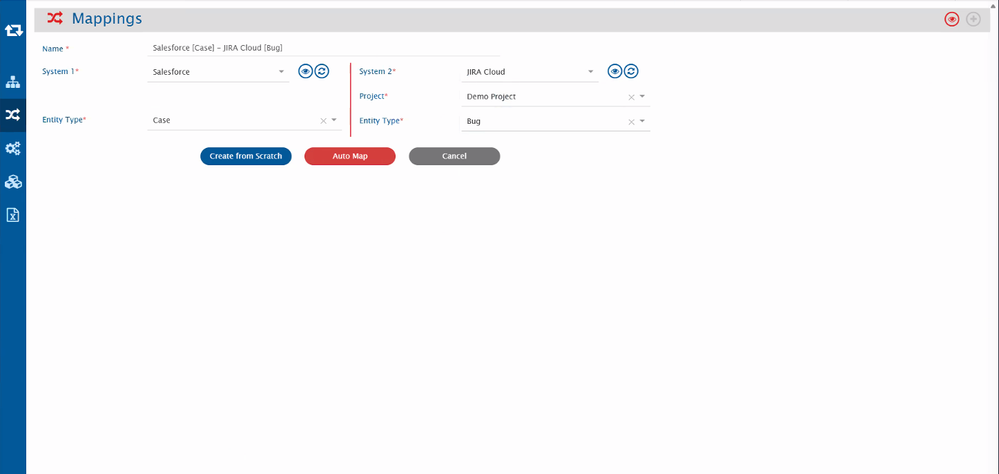Open the stacked cubes sidebar icon
The width and height of the screenshot is (999, 474).
(13, 182)
